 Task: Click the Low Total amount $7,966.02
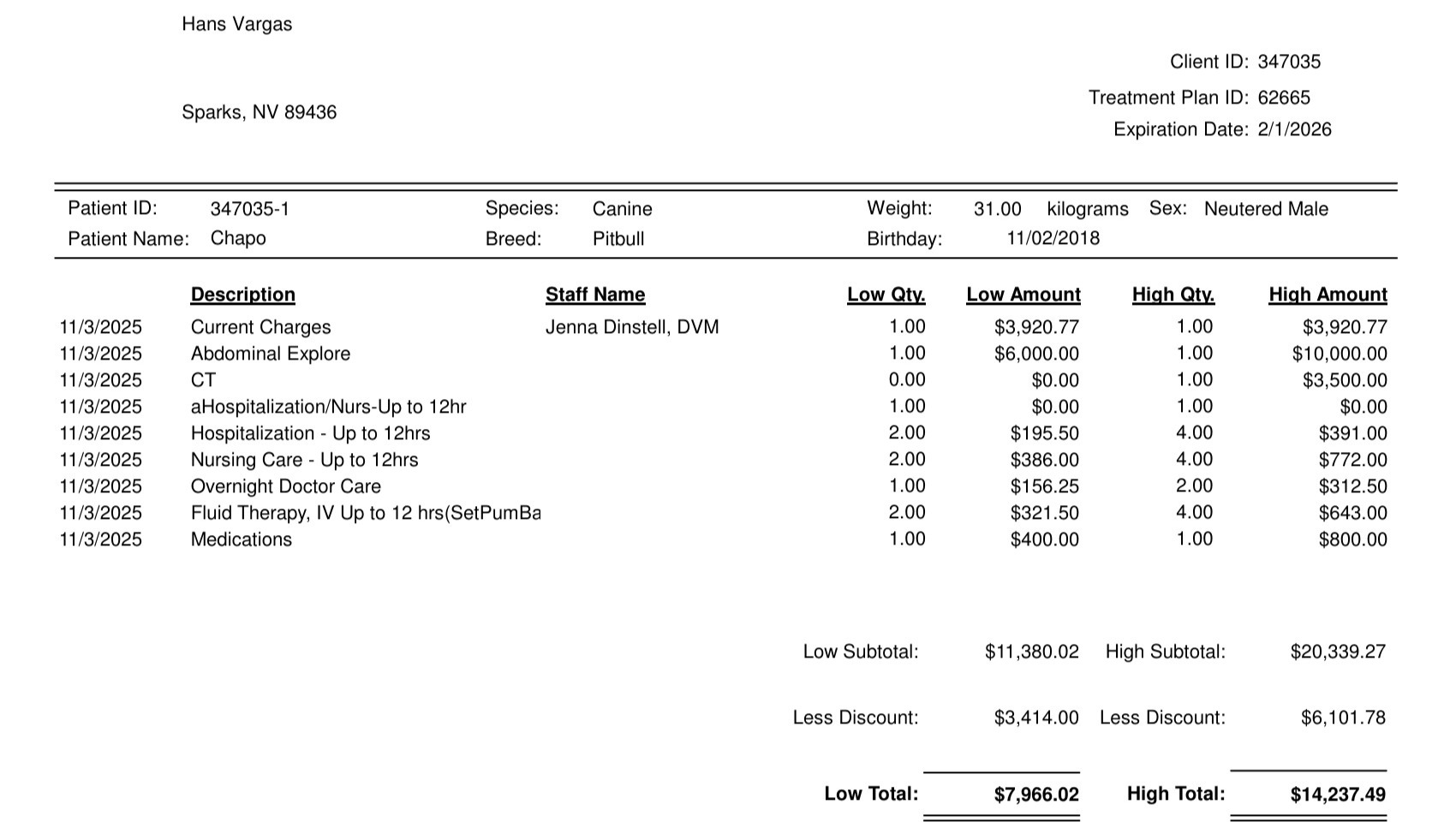point(1035,795)
